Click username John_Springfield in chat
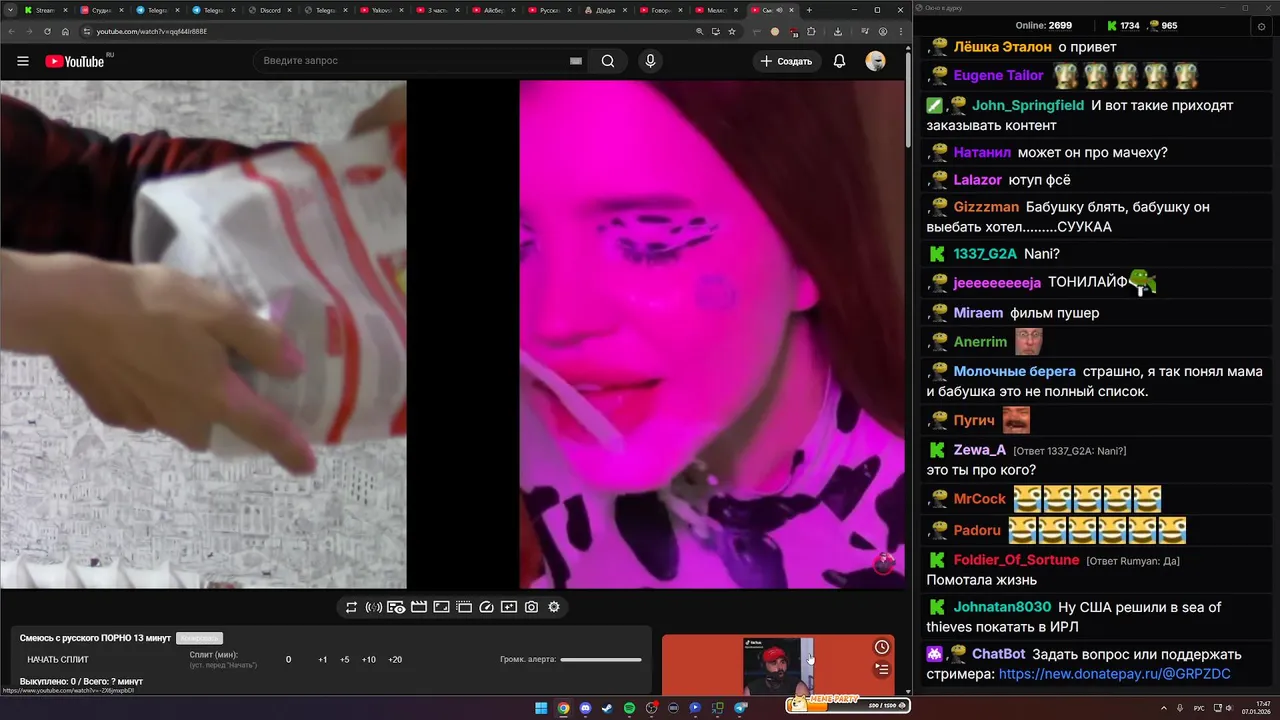The image size is (1280, 720). click(x=1028, y=105)
